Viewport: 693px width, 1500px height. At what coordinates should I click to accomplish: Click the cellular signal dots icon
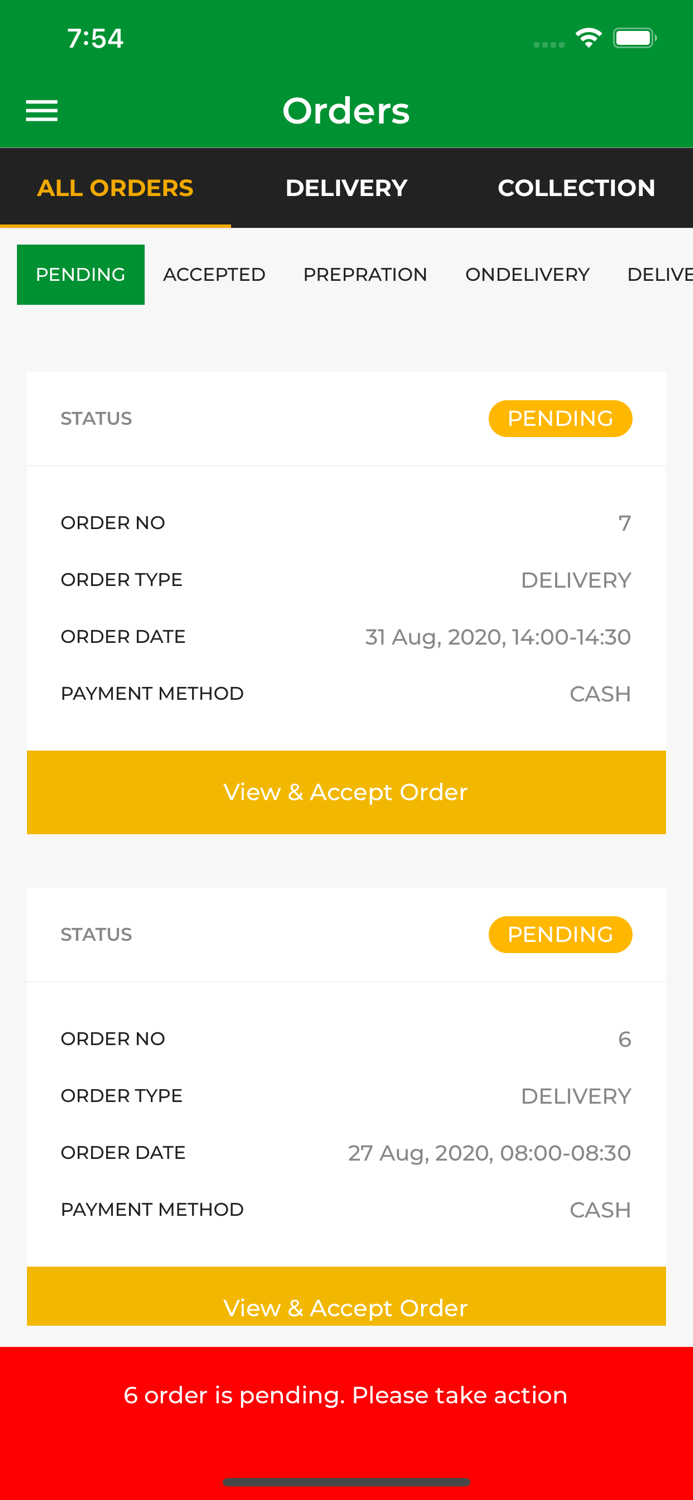[x=549, y=43]
